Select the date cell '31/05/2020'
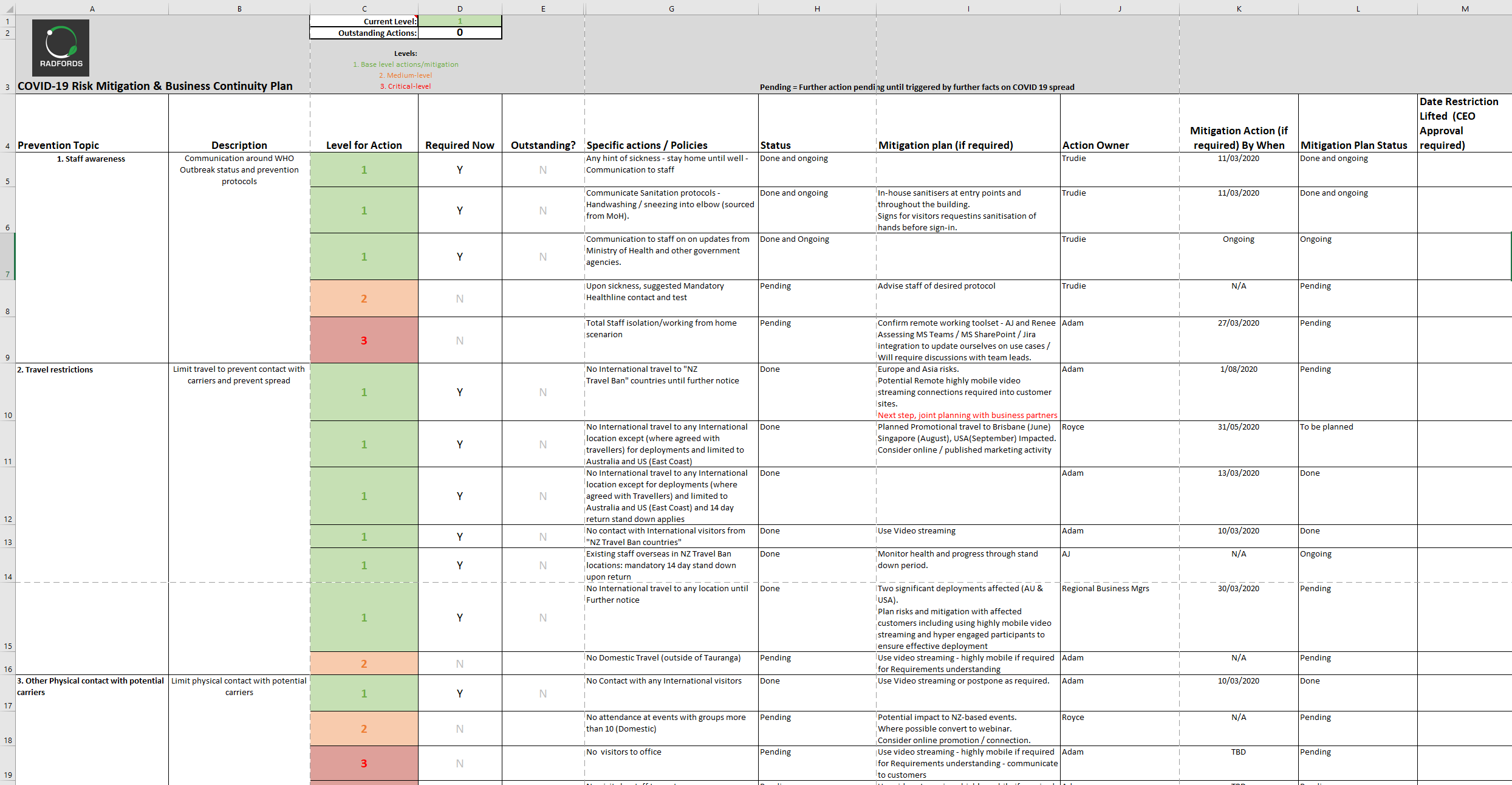 point(1239,444)
